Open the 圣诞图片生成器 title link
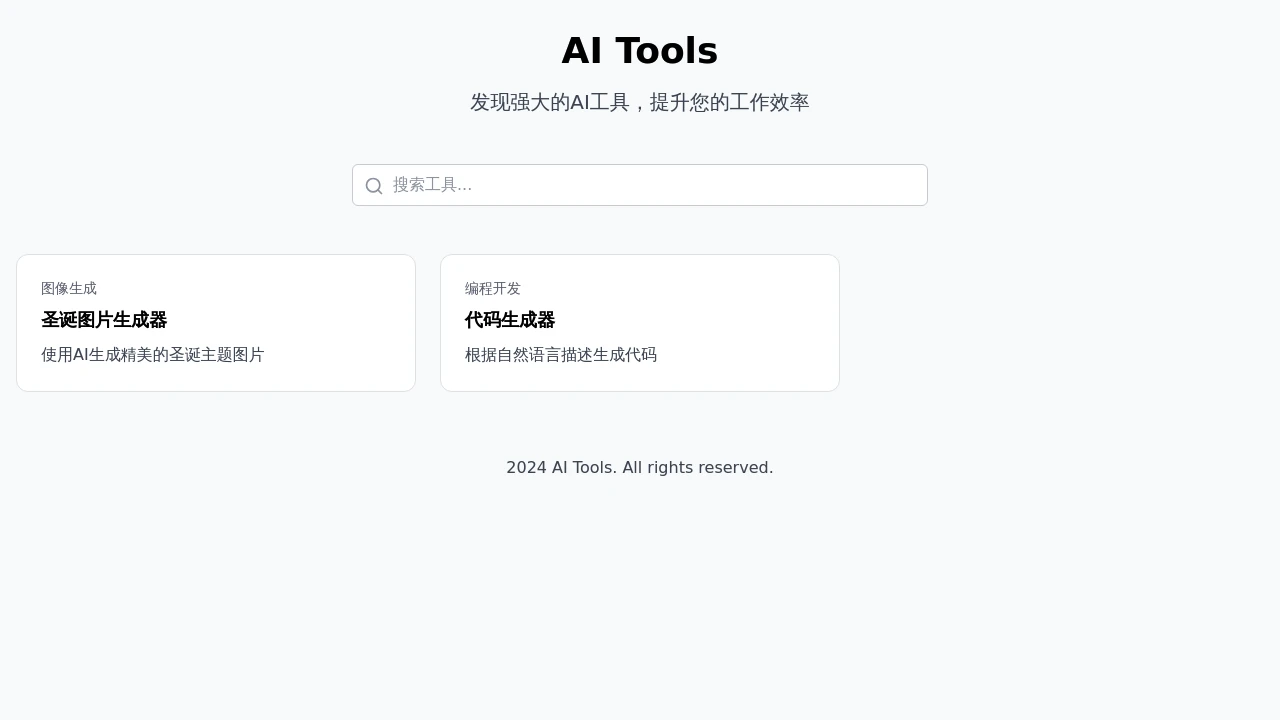 [104, 320]
